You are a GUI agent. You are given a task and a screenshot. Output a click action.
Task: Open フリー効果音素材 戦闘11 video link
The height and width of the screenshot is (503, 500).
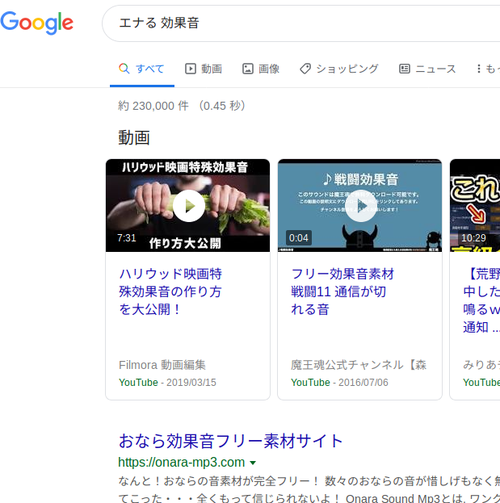point(342,292)
